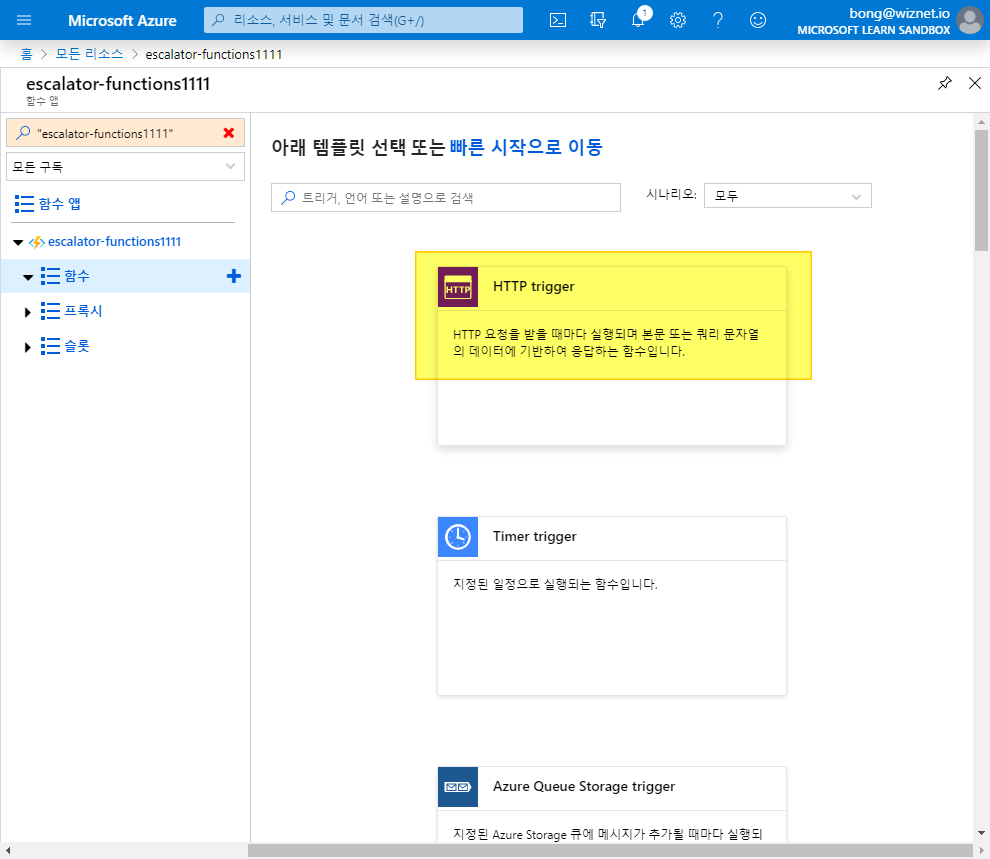Open the user account avatar

[970, 20]
